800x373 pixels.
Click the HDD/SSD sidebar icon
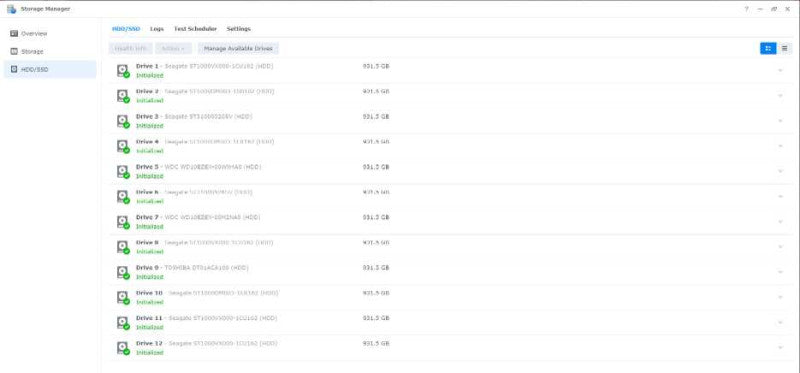point(14,69)
